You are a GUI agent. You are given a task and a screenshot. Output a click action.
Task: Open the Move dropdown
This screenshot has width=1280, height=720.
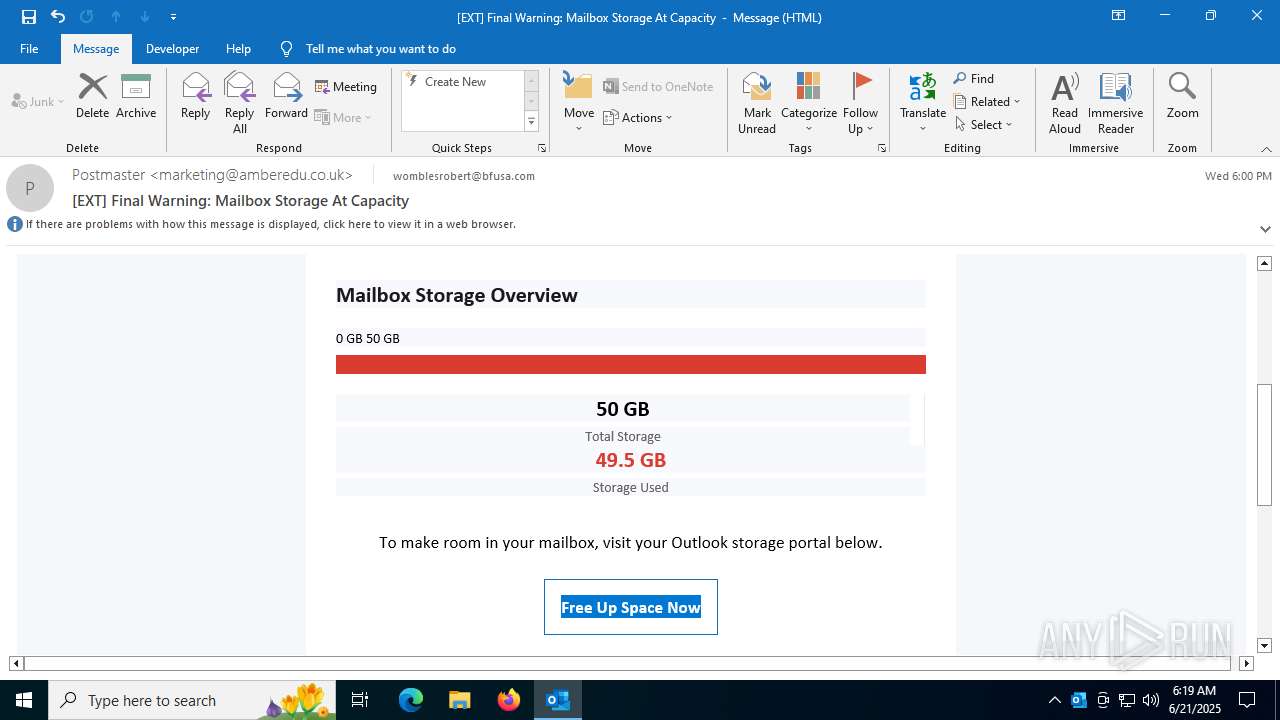pyautogui.click(x=579, y=102)
